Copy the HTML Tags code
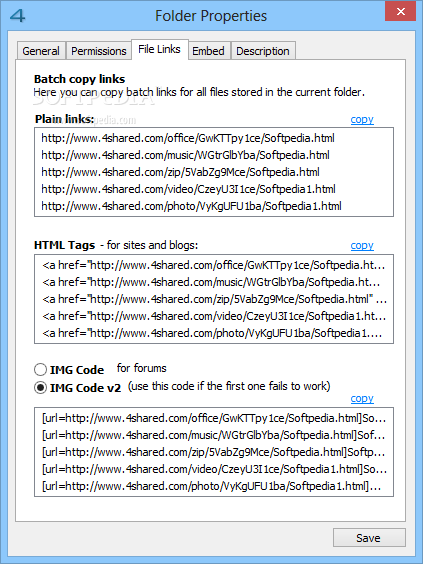Image resolution: width=423 pixels, height=564 pixels. [x=362, y=245]
